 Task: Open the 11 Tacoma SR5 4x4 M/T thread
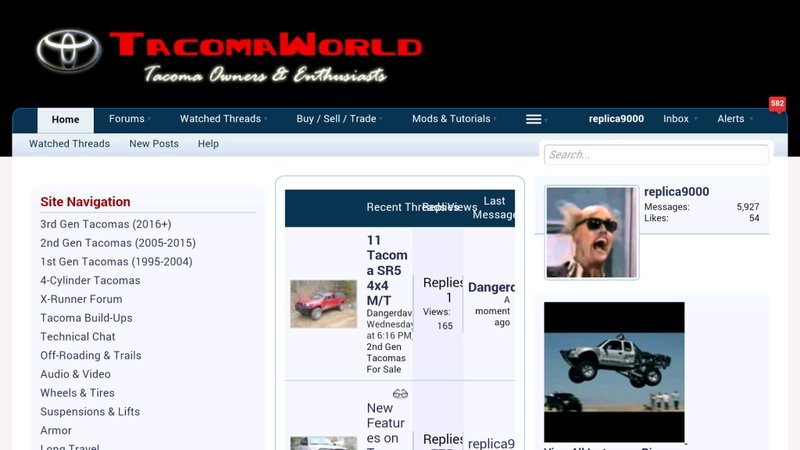pyautogui.click(x=387, y=270)
